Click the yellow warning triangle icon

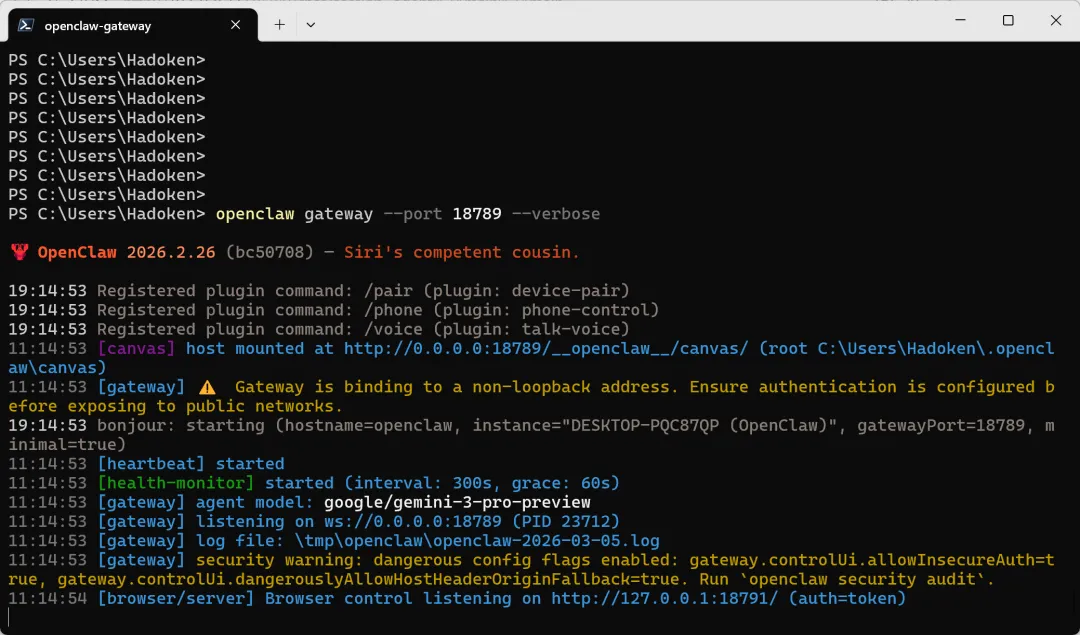click(207, 387)
